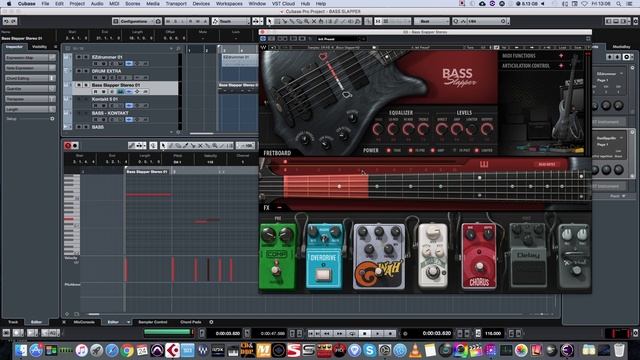640x360 pixels.
Task: Select the EZdrummer 01 event in the project timeline
Action: (240, 60)
